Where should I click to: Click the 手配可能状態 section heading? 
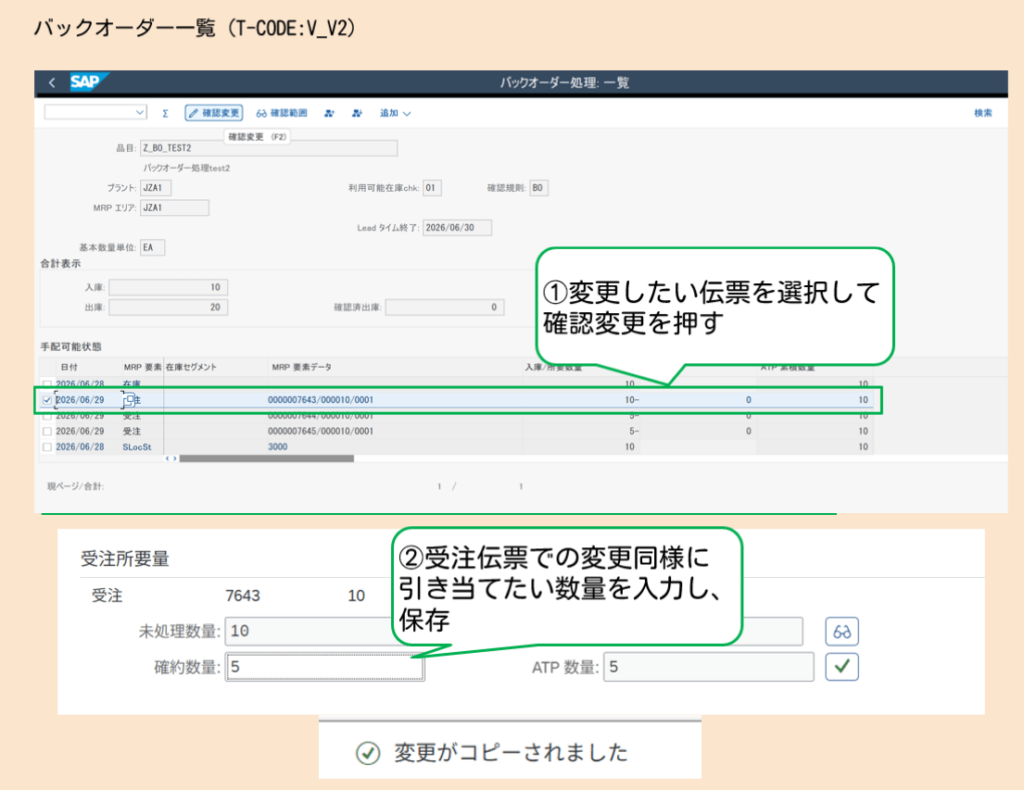[x=71, y=347]
